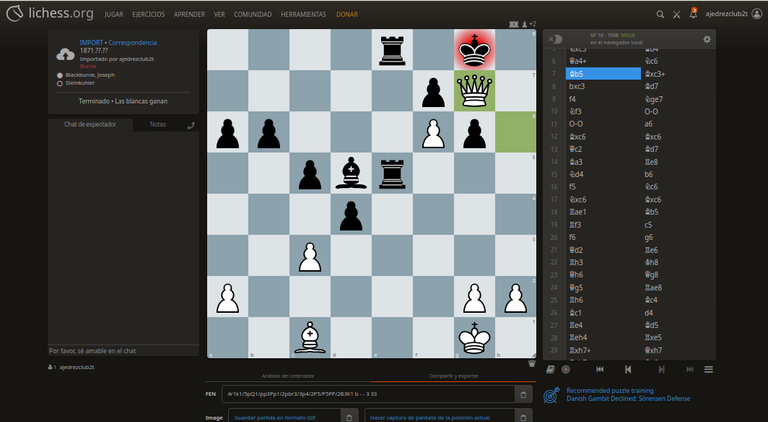The height and width of the screenshot is (422, 768).
Task: Click the spectators icon next to ajedrezclub2t
Action: [x=50, y=367]
